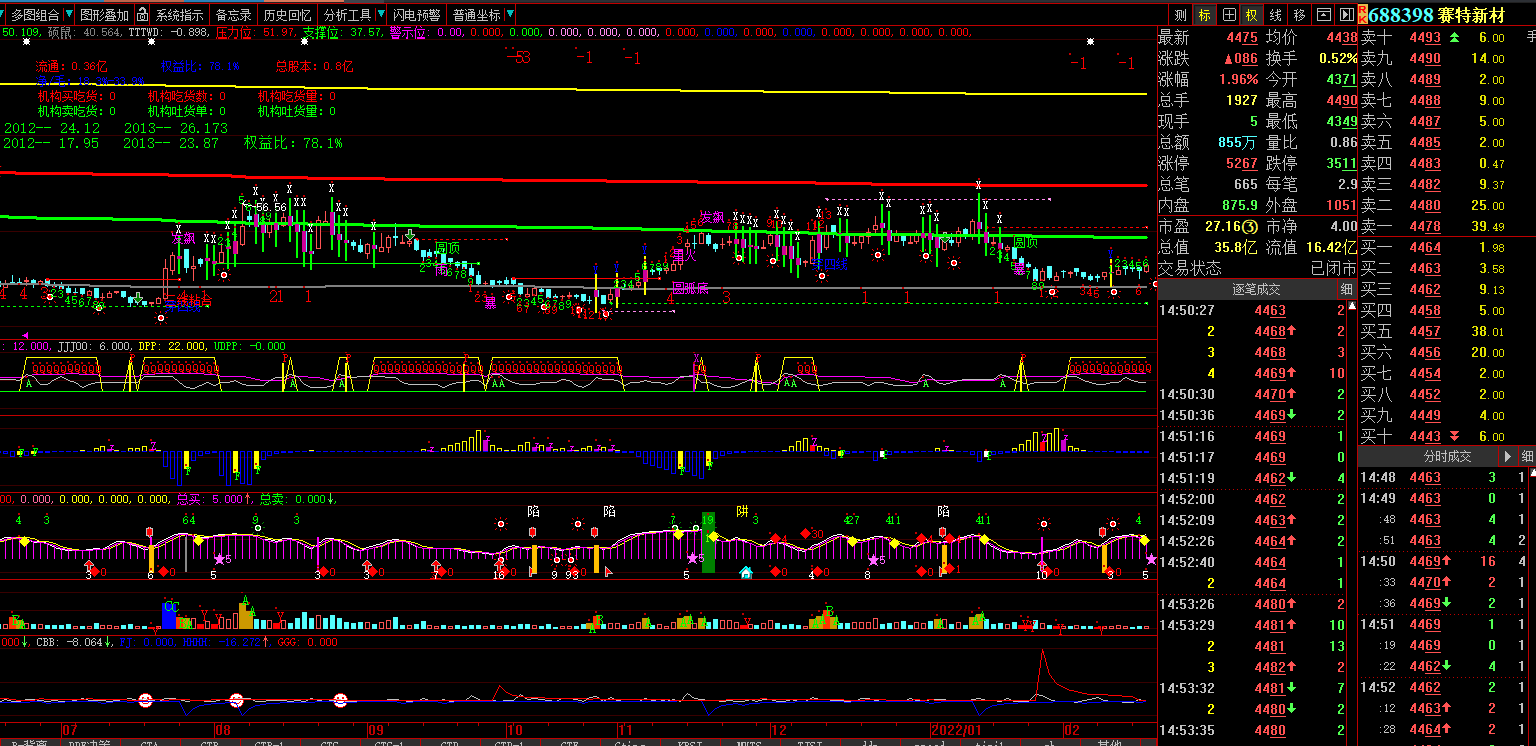Click the 测 (measure) tool icon
This screenshot has height=746, width=1536.
tap(1180, 15)
